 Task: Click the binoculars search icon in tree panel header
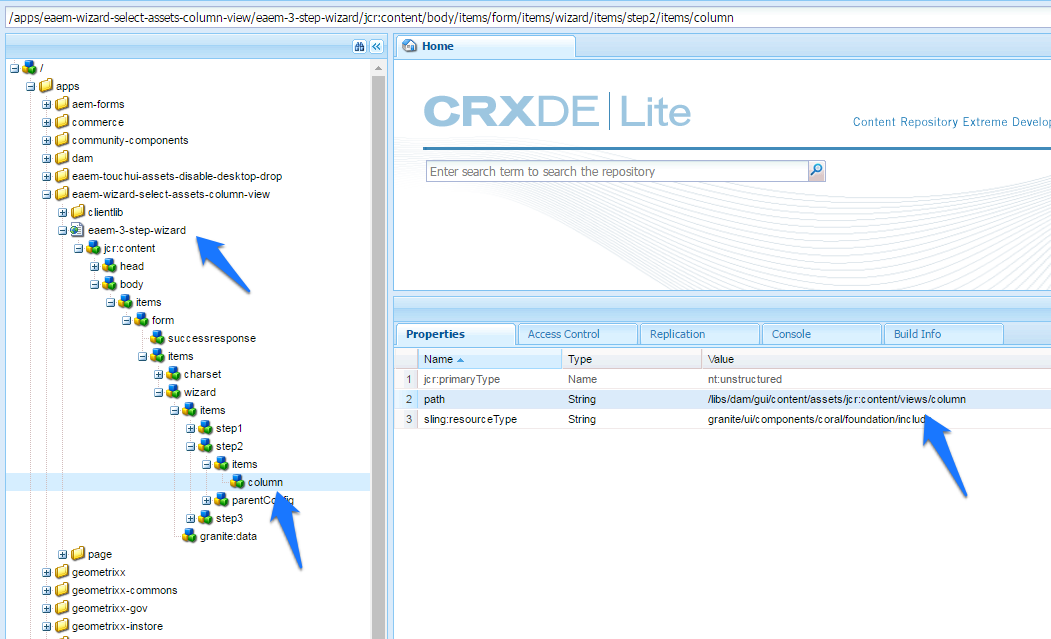tap(359, 46)
